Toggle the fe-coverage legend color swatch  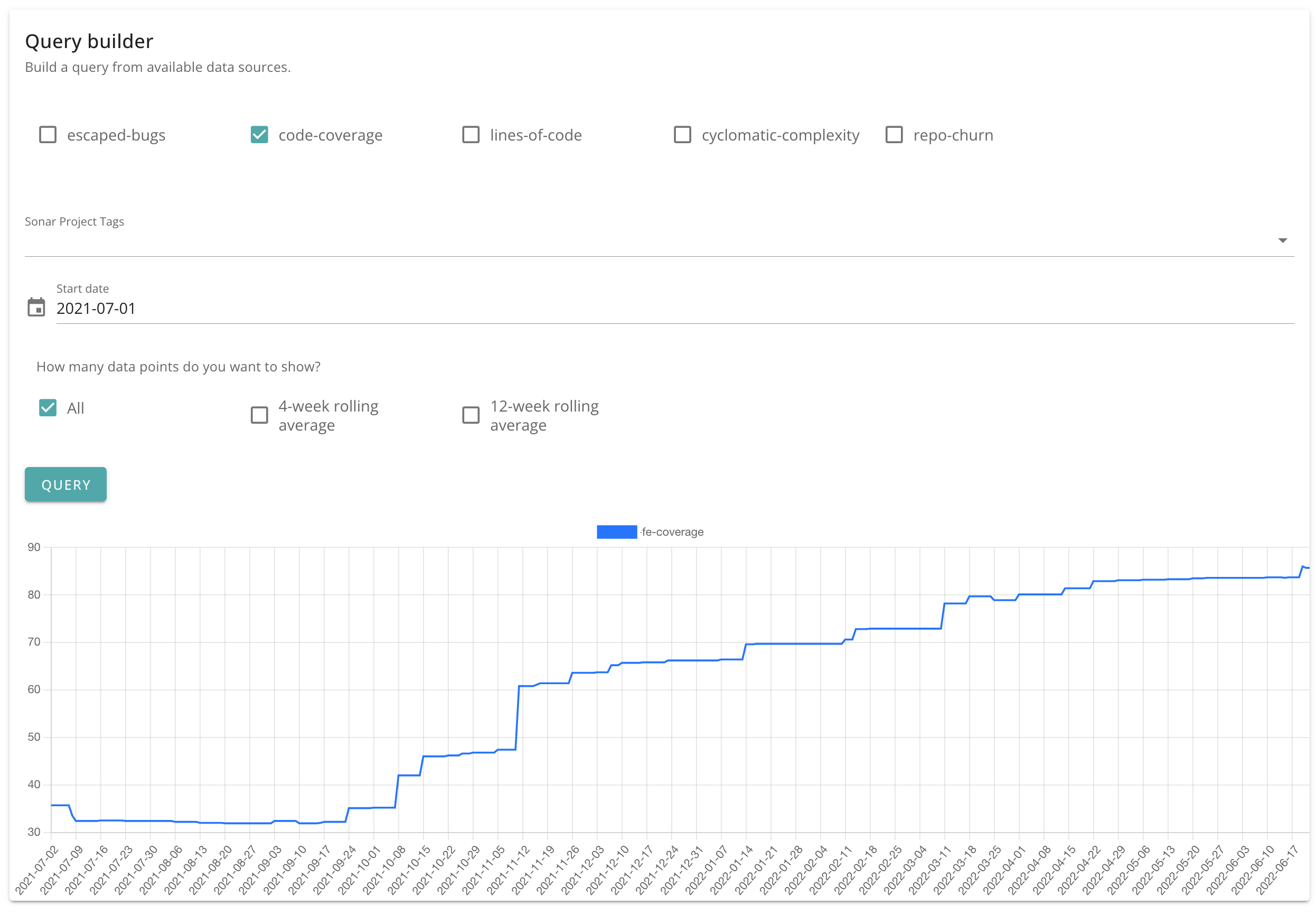616,533
